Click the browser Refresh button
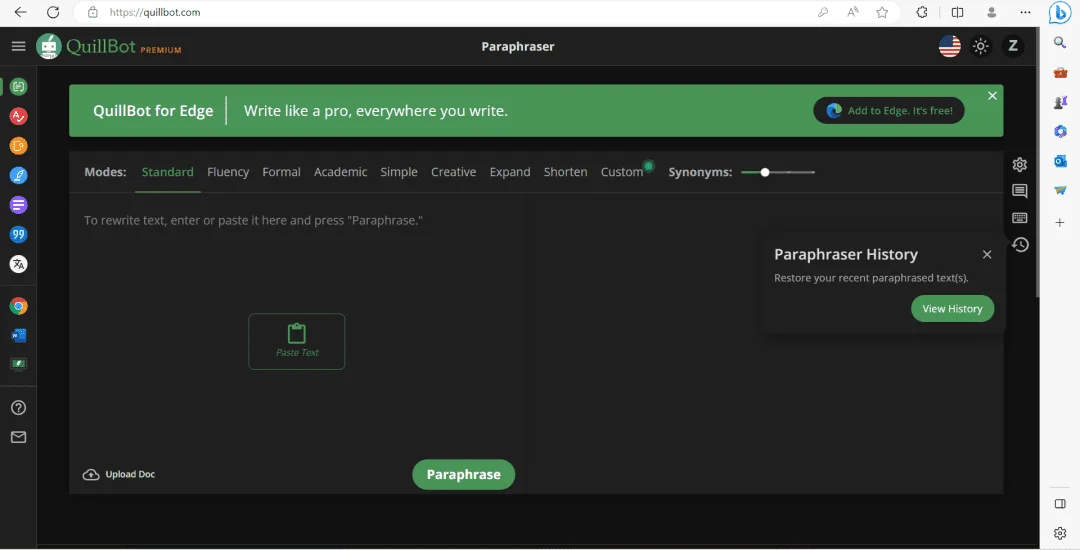The image size is (1080, 550). coord(52,12)
